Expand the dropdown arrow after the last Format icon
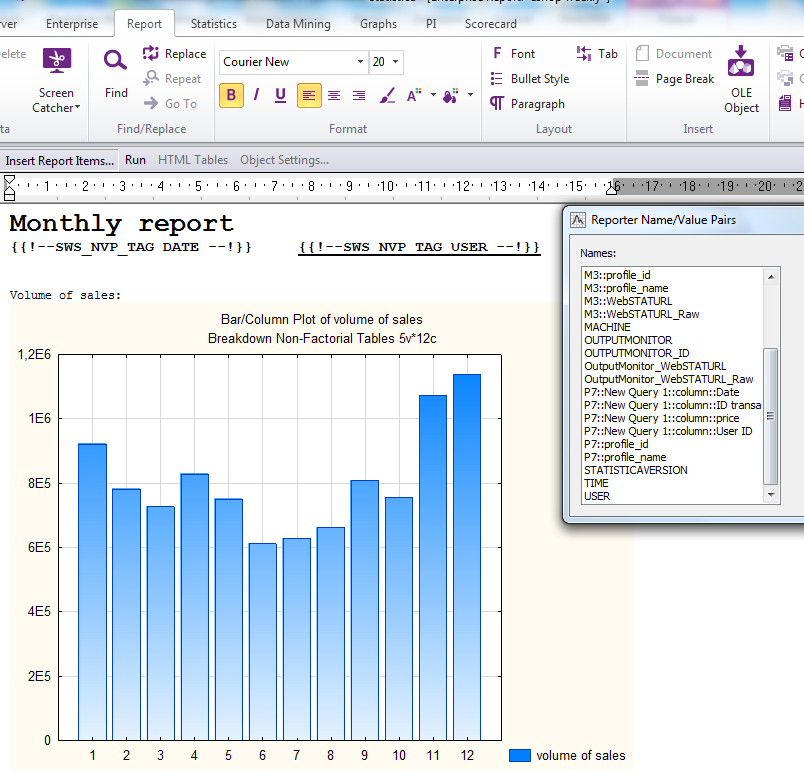The height and width of the screenshot is (782, 804). tap(470, 95)
